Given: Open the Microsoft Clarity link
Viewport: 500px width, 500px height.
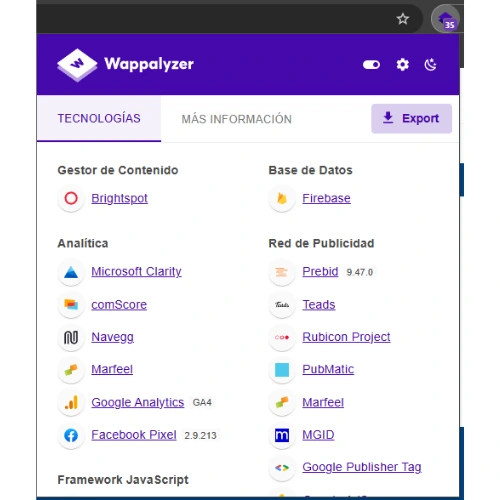Looking at the screenshot, I should coord(136,272).
